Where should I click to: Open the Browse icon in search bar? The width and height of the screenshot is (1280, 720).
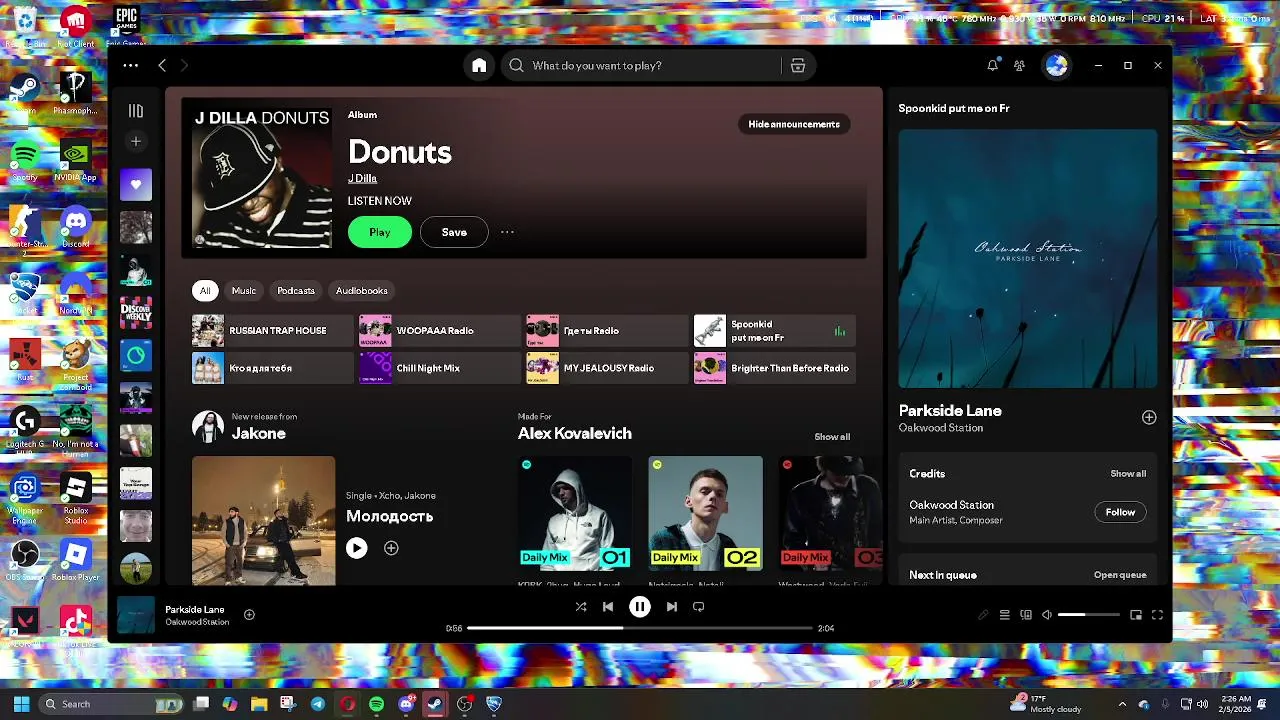point(798,65)
